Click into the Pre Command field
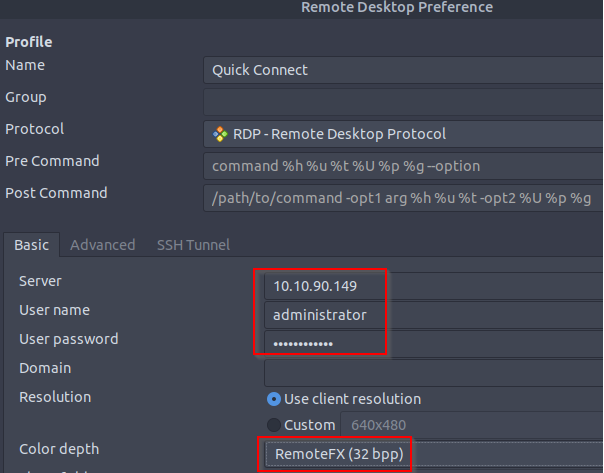Viewport: 604px width, 473px height. point(402,166)
